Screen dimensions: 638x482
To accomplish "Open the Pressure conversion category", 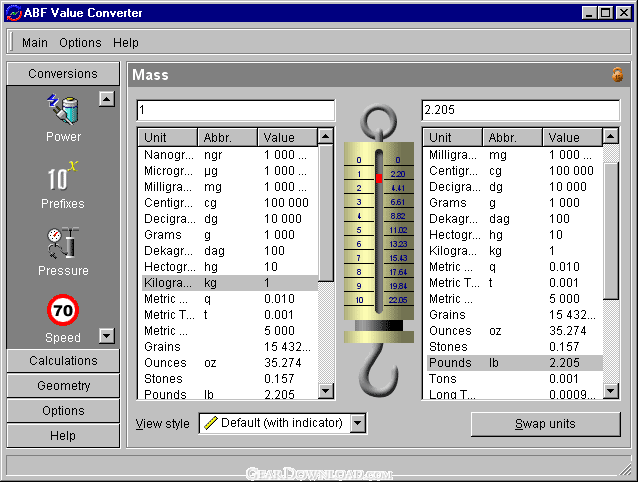I will (x=63, y=252).
